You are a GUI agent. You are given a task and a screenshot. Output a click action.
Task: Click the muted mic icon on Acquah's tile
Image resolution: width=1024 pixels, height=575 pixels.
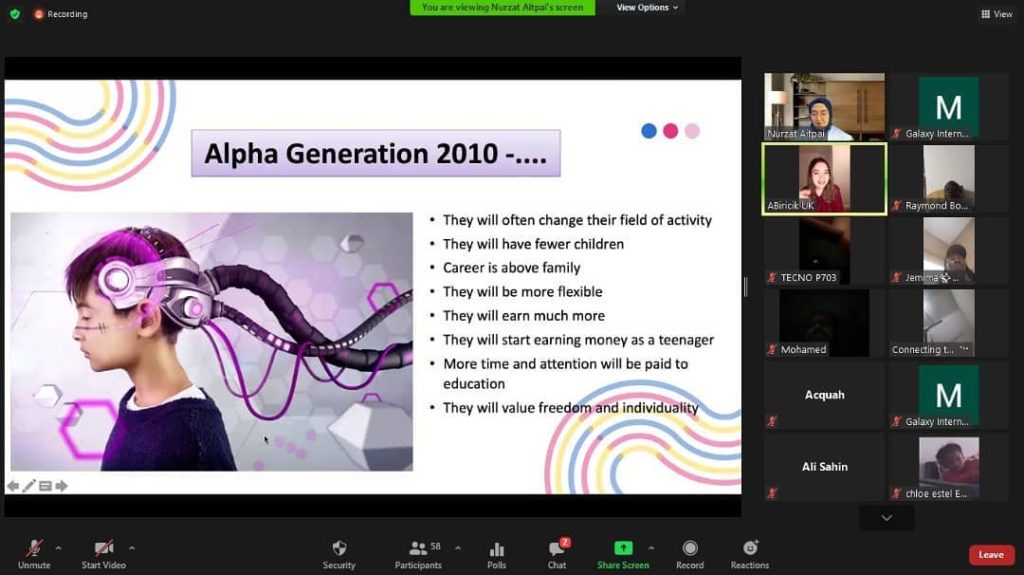772,421
